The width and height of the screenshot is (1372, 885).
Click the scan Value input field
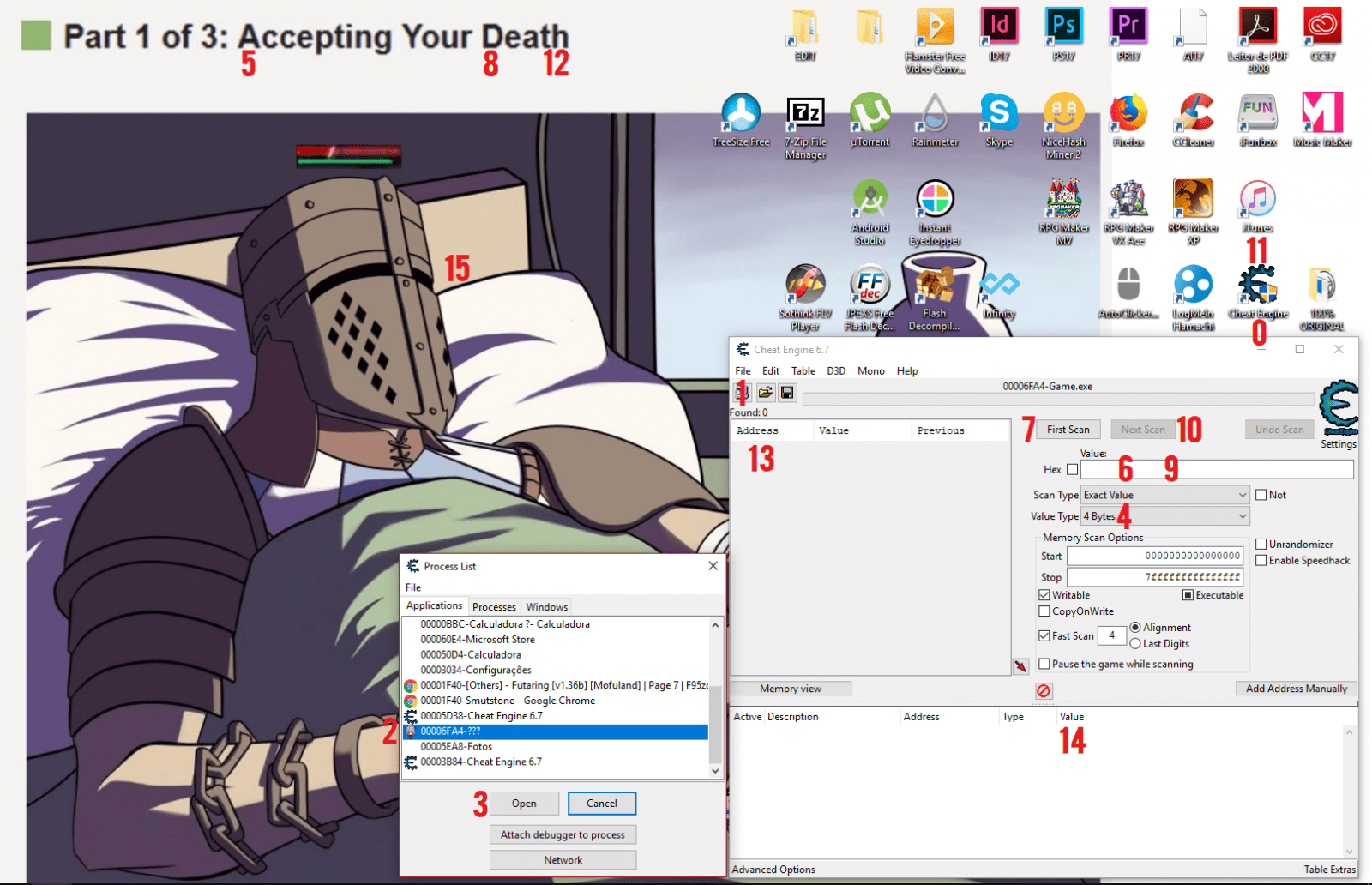tap(1217, 469)
